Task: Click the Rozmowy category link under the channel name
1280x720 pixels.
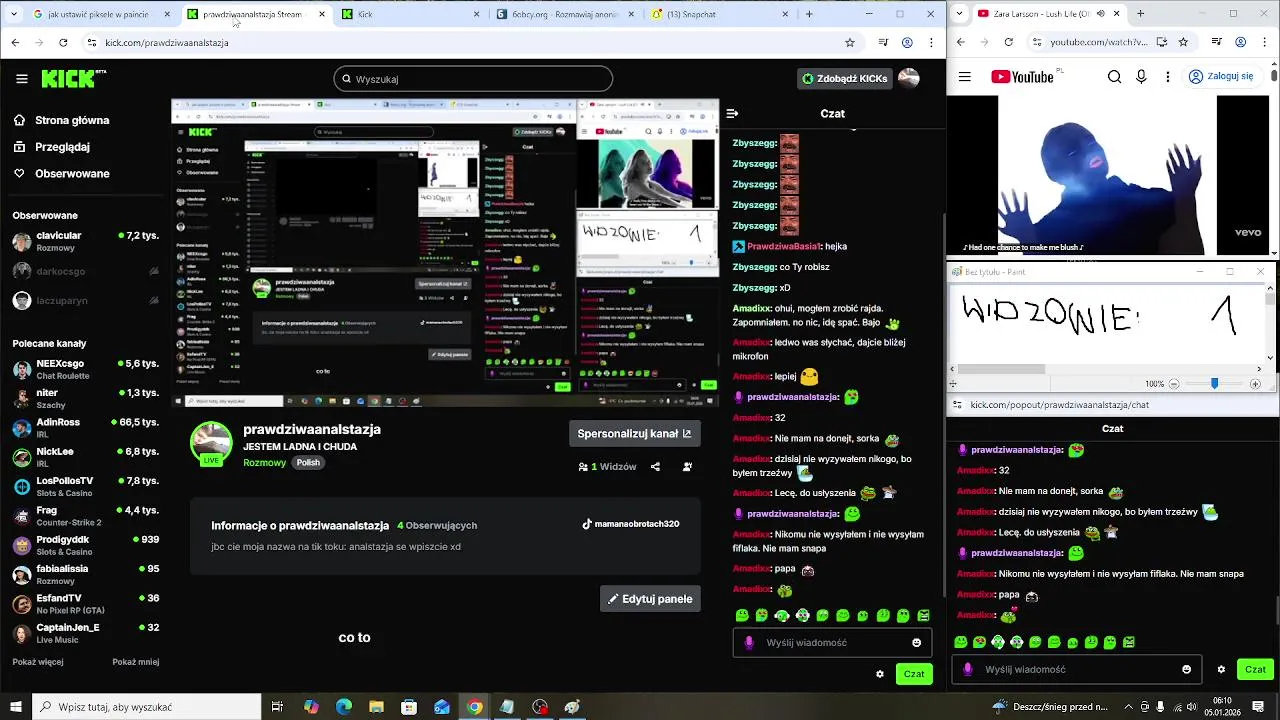Action: click(265, 463)
